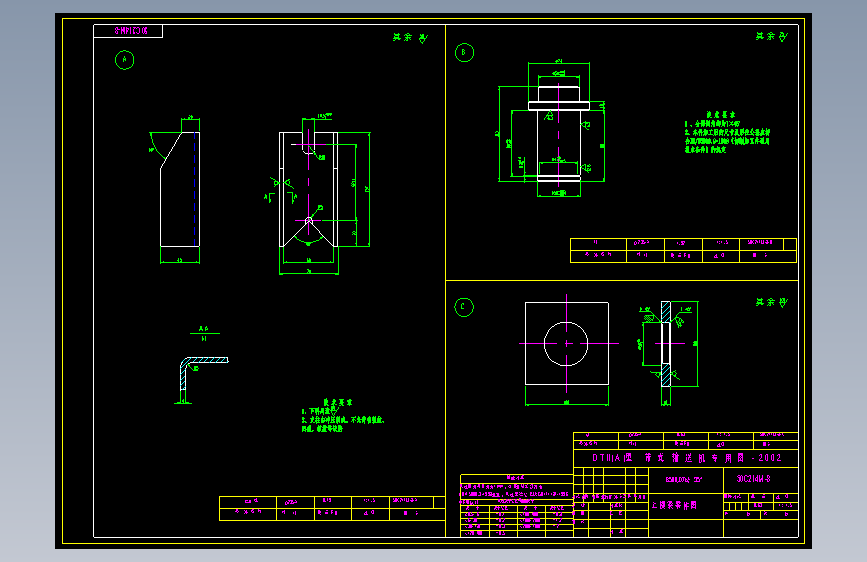Click the circled C view label
This screenshot has height=562, width=867.
[x=463, y=307]
